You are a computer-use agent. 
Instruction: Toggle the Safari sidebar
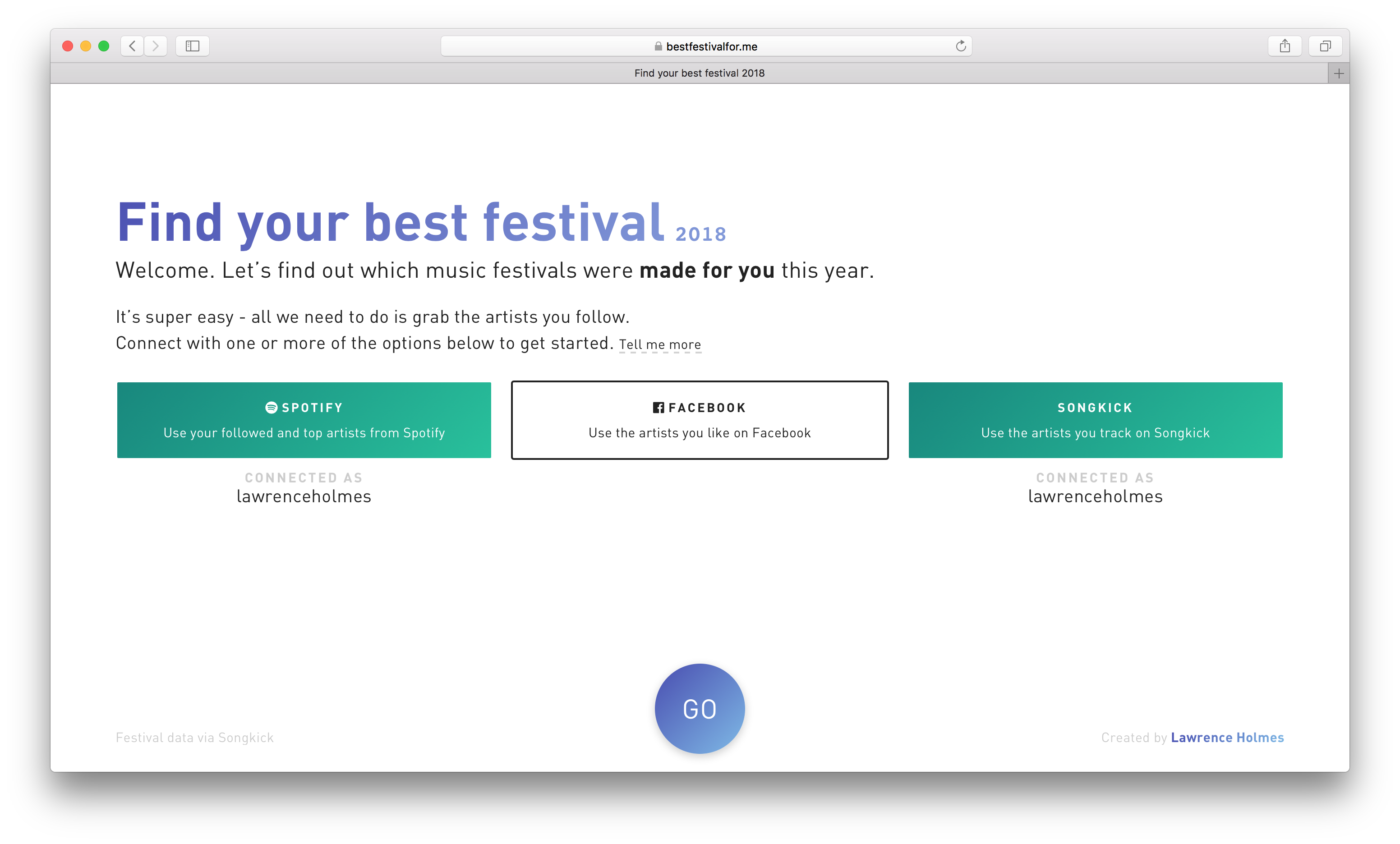193,46
